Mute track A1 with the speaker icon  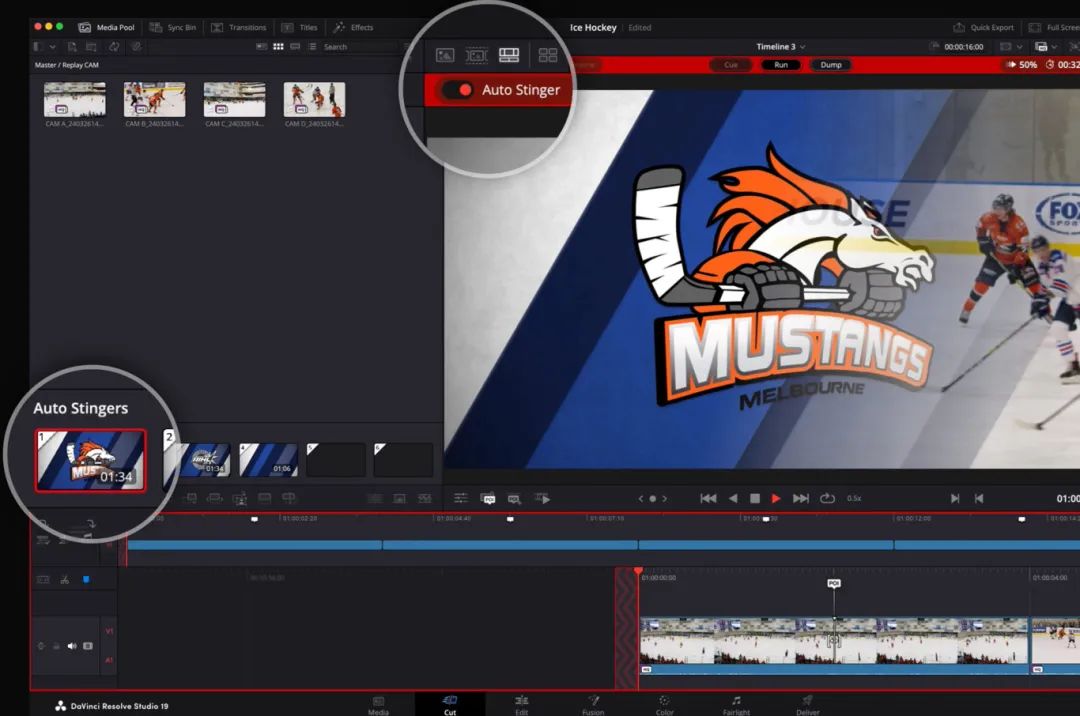click(72, 646)
